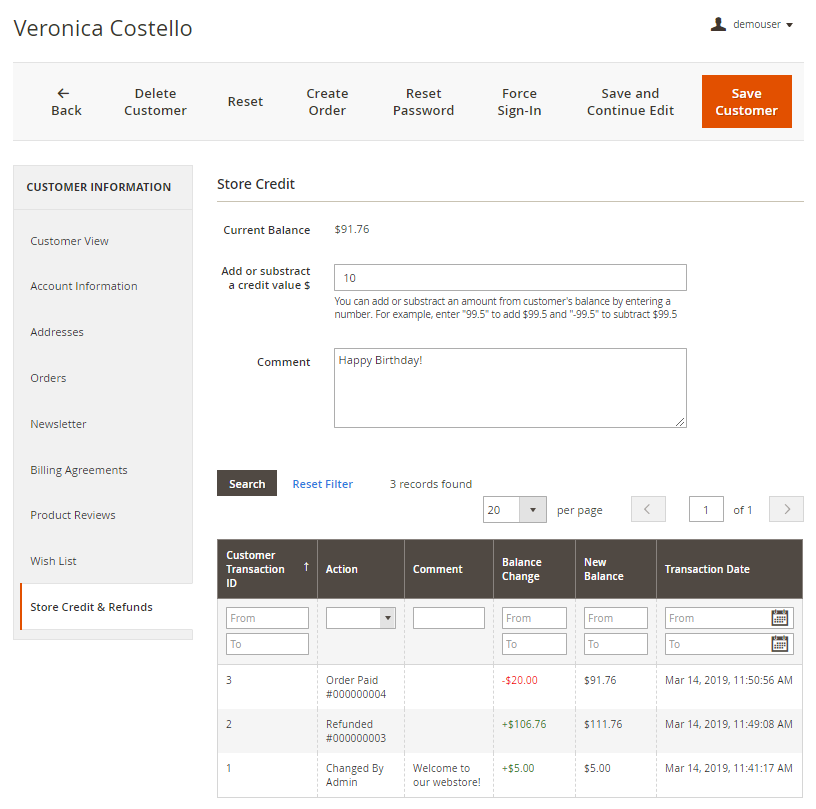Image resolution: width=816 pixels, height=809 pixels.
Task: Expand the per page count dropdown
Action: tap(532, 510)
